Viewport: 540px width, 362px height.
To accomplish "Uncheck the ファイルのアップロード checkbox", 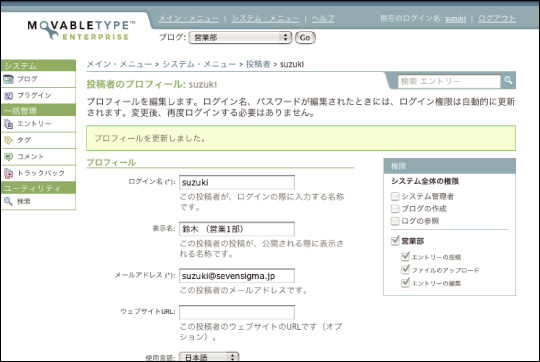I will pos(405,270).
